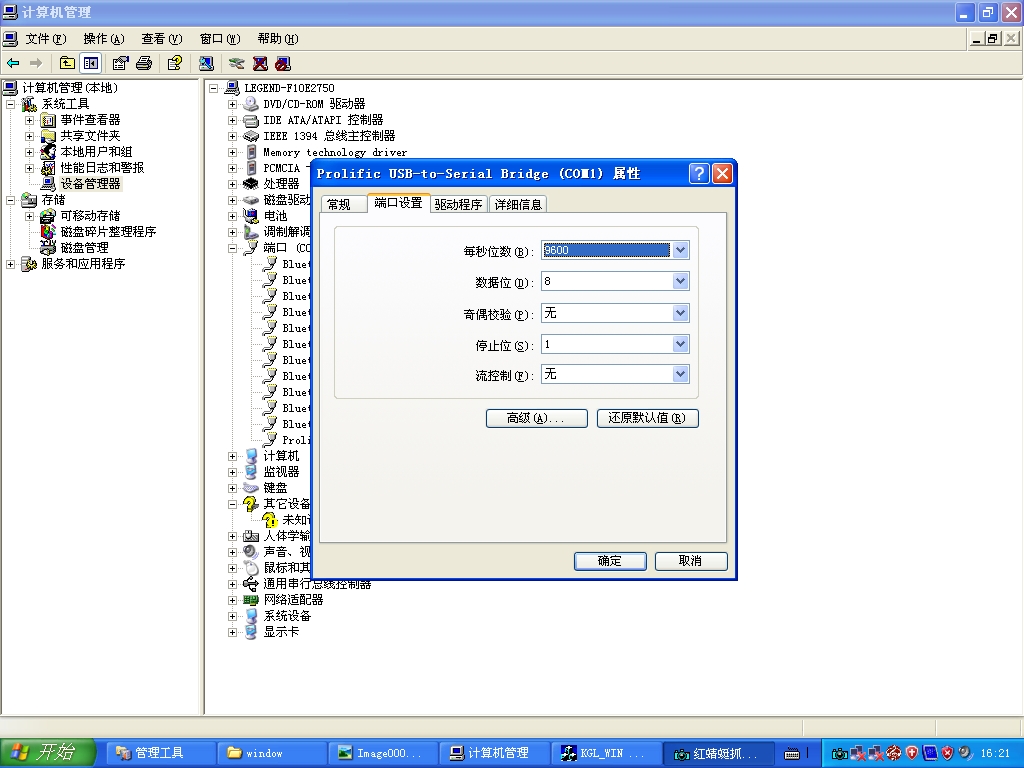Open the 帮助(H) menu

[x=278, y=39]
